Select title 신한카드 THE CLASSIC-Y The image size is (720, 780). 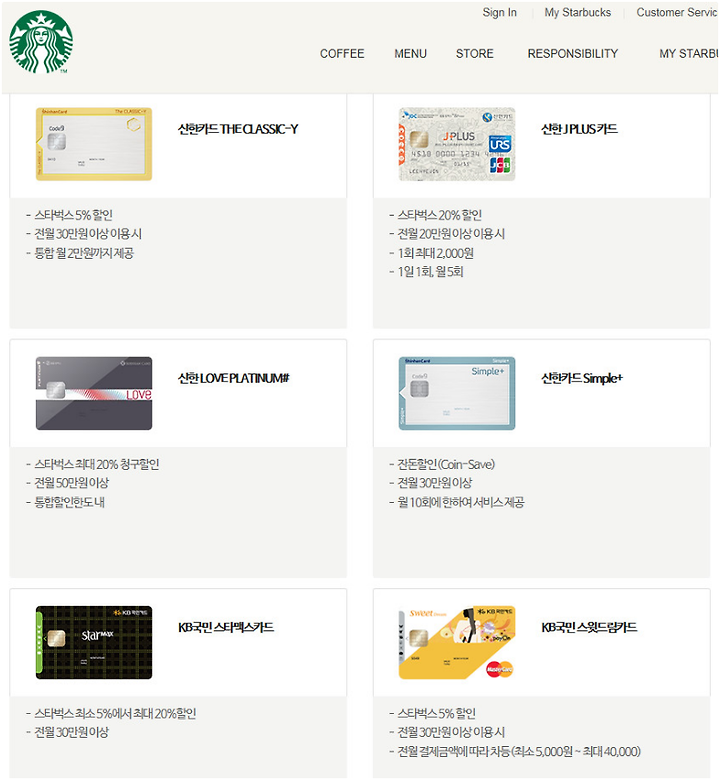coord(238,129)
